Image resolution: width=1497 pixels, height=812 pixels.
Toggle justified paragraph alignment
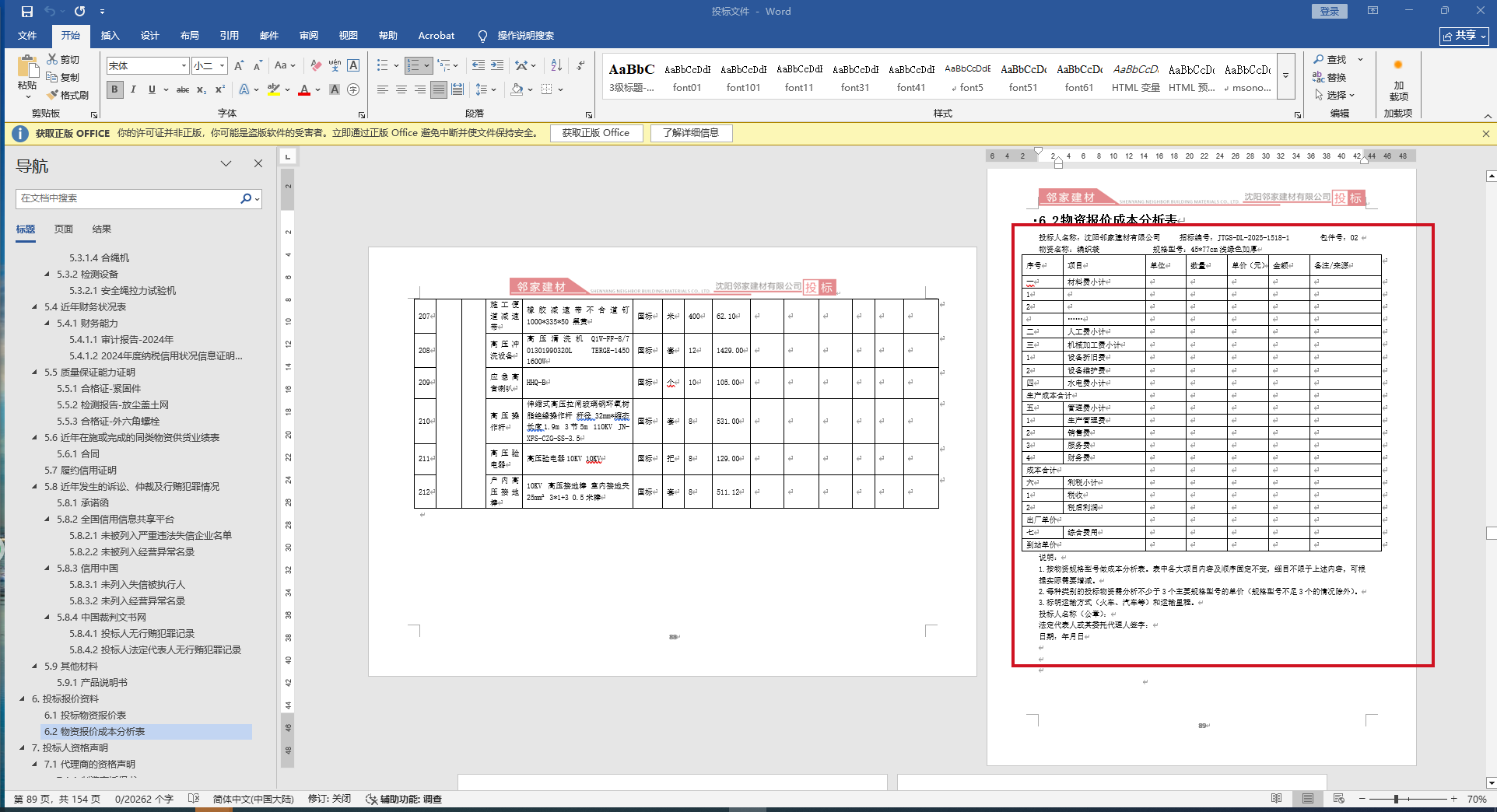pyautogui.click(x=439, y=89)
